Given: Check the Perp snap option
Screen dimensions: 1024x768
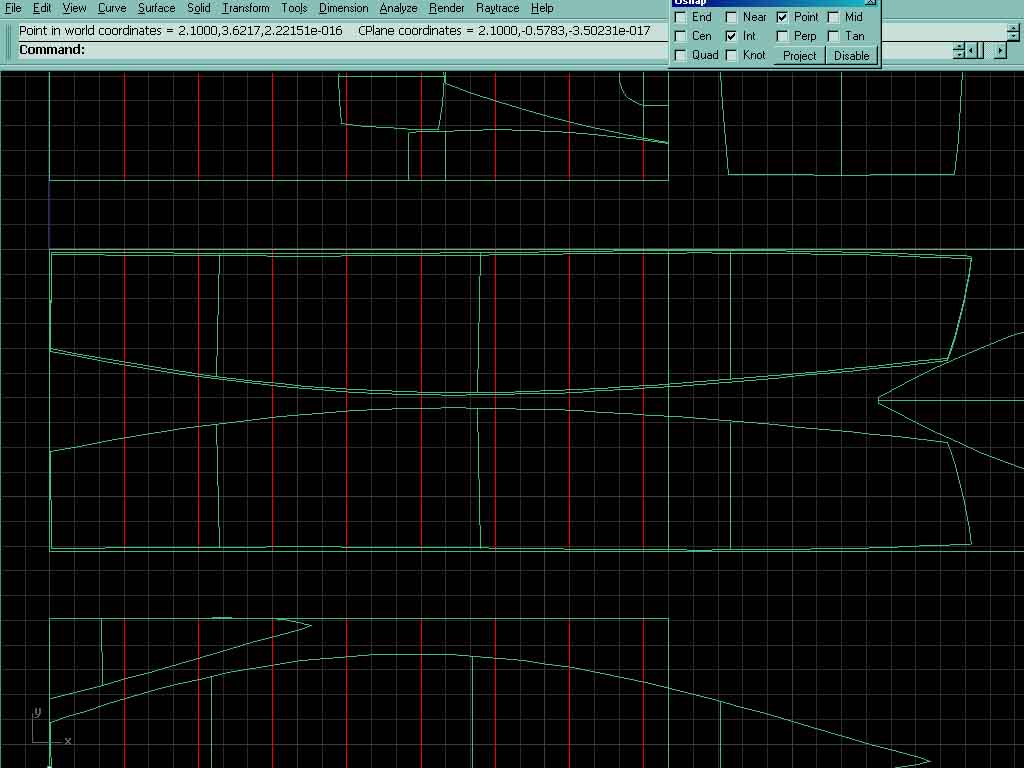Looking at the screenshot, I should [x=783, y=36].
